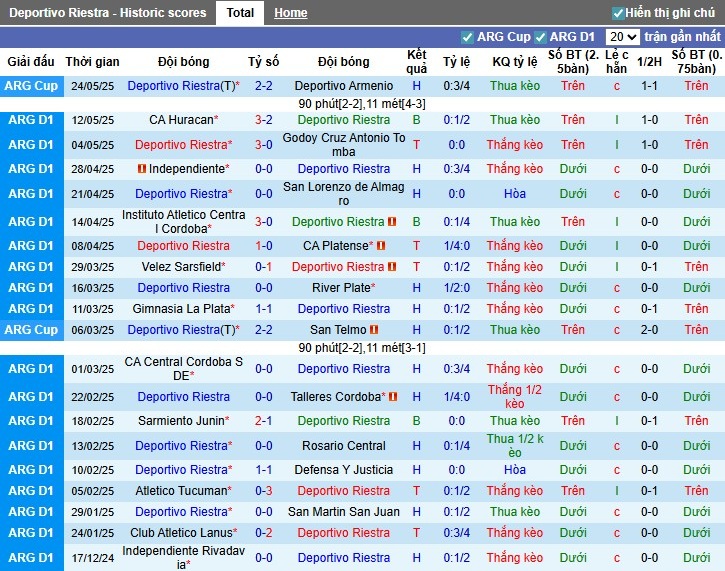Select San Martin San Juan team

pos(344,512)
